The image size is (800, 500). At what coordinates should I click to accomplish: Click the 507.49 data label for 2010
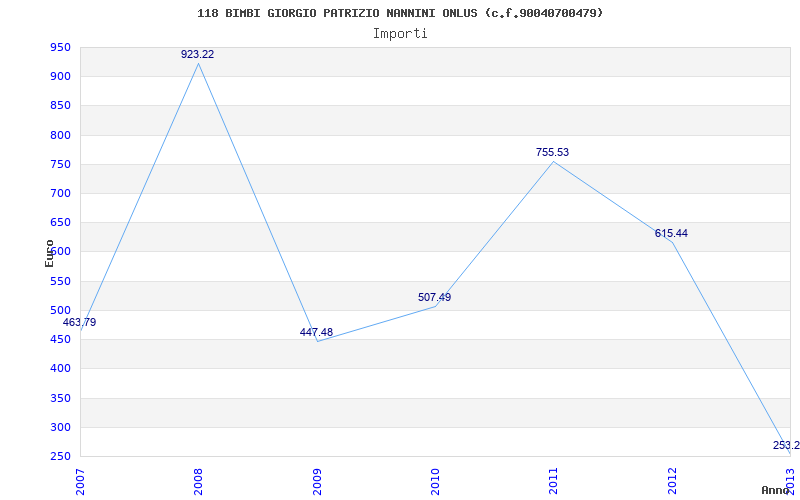435,297
